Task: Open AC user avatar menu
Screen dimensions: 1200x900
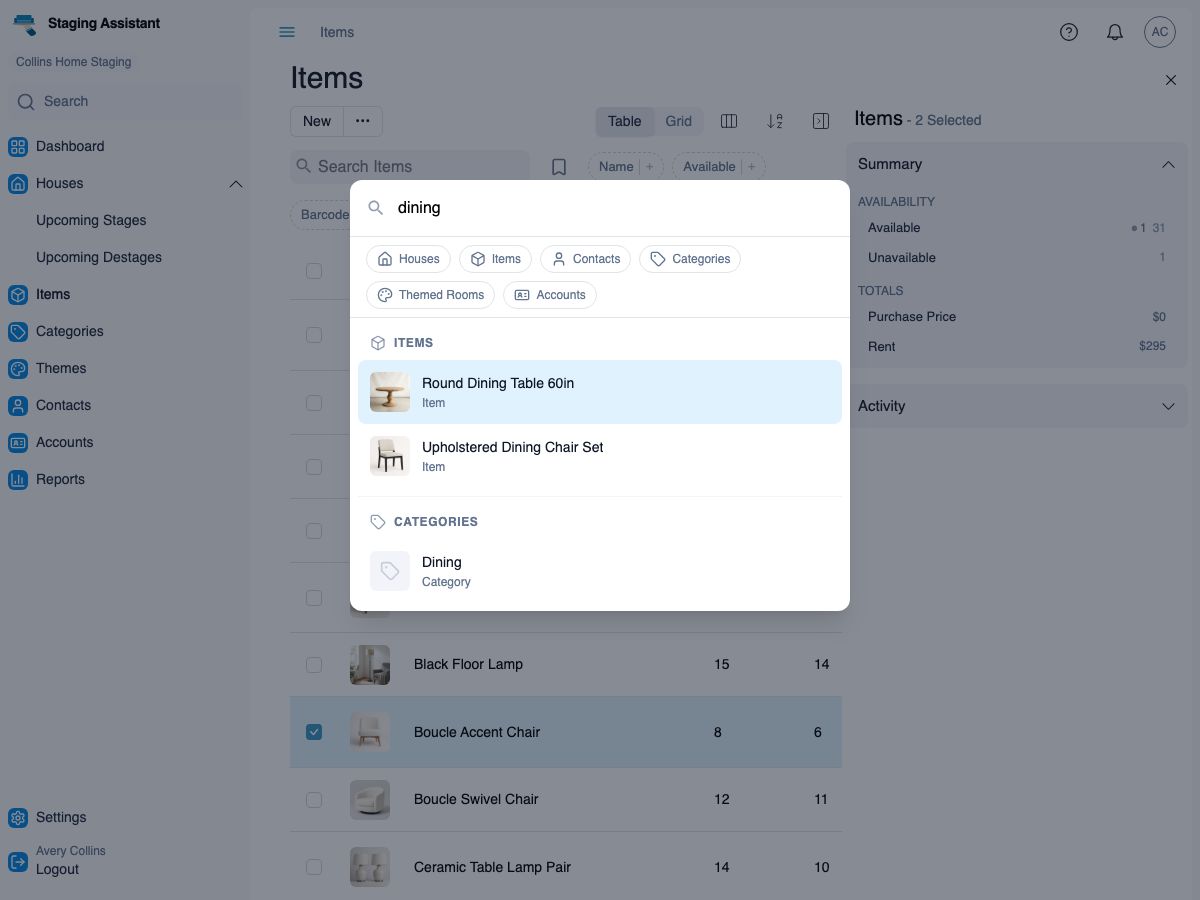Action: coord(1160,32)
